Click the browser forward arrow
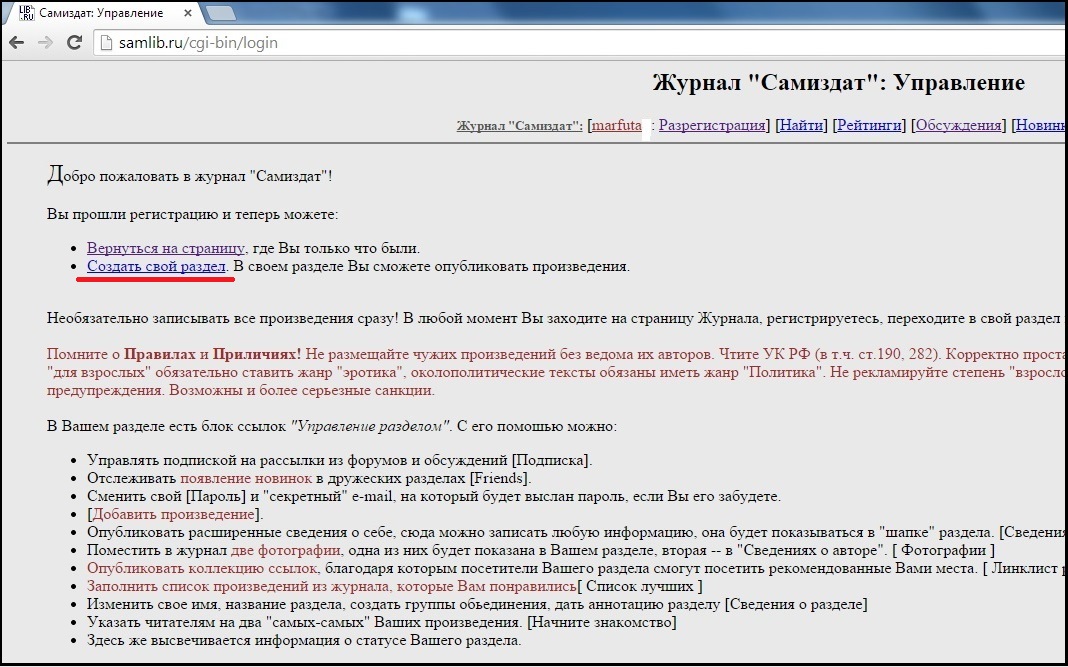This screenshot has height=667, width=1068. (45, 43)
